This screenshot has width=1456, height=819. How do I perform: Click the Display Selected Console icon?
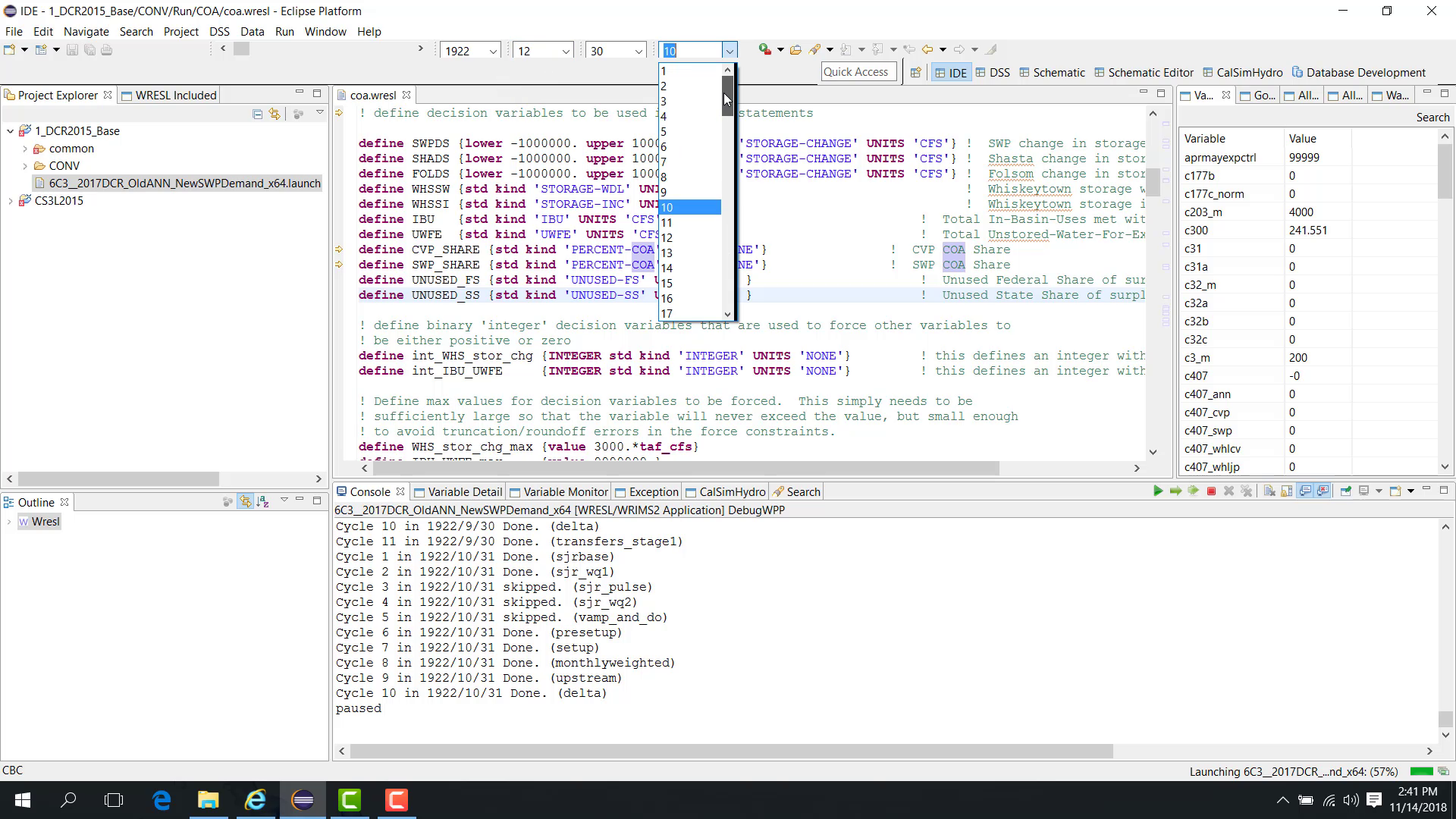[x=1364, y=491]
